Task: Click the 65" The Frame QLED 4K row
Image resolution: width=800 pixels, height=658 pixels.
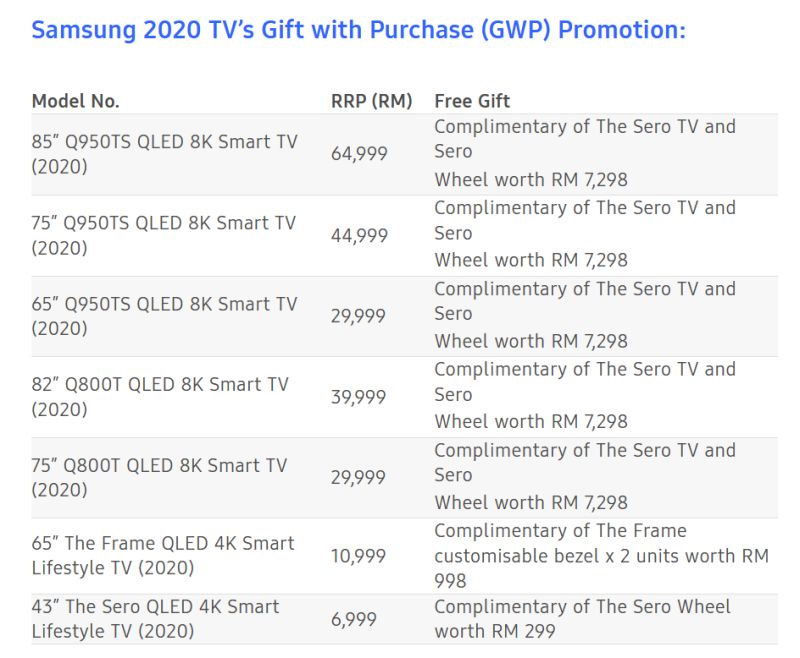Action: click(405, 555)
